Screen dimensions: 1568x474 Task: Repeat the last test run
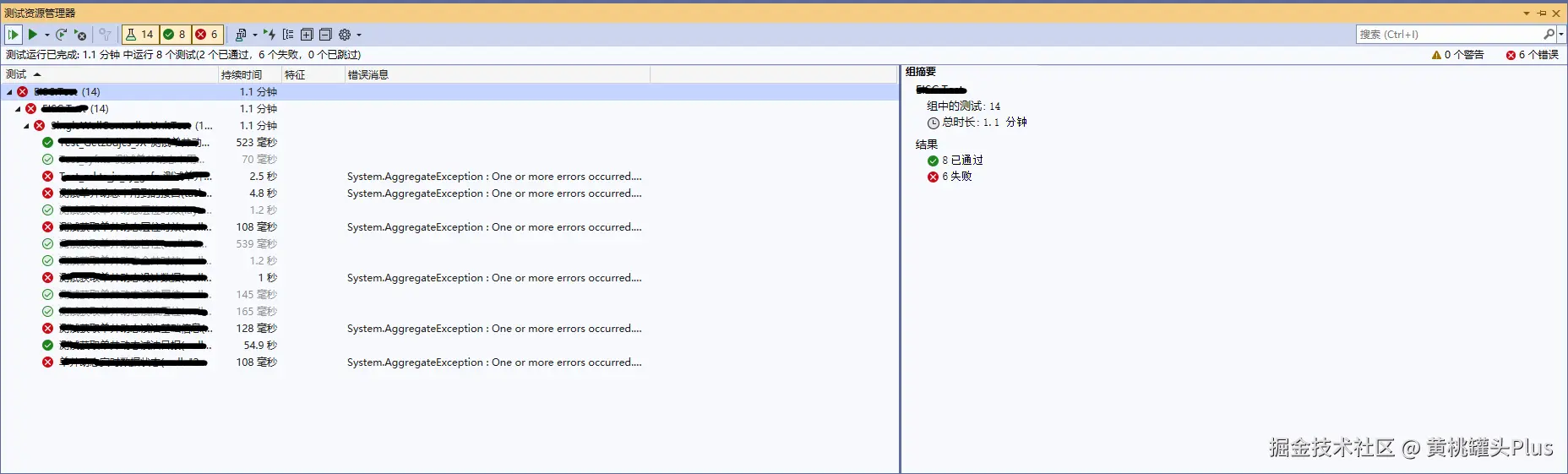tap(61, 35)
